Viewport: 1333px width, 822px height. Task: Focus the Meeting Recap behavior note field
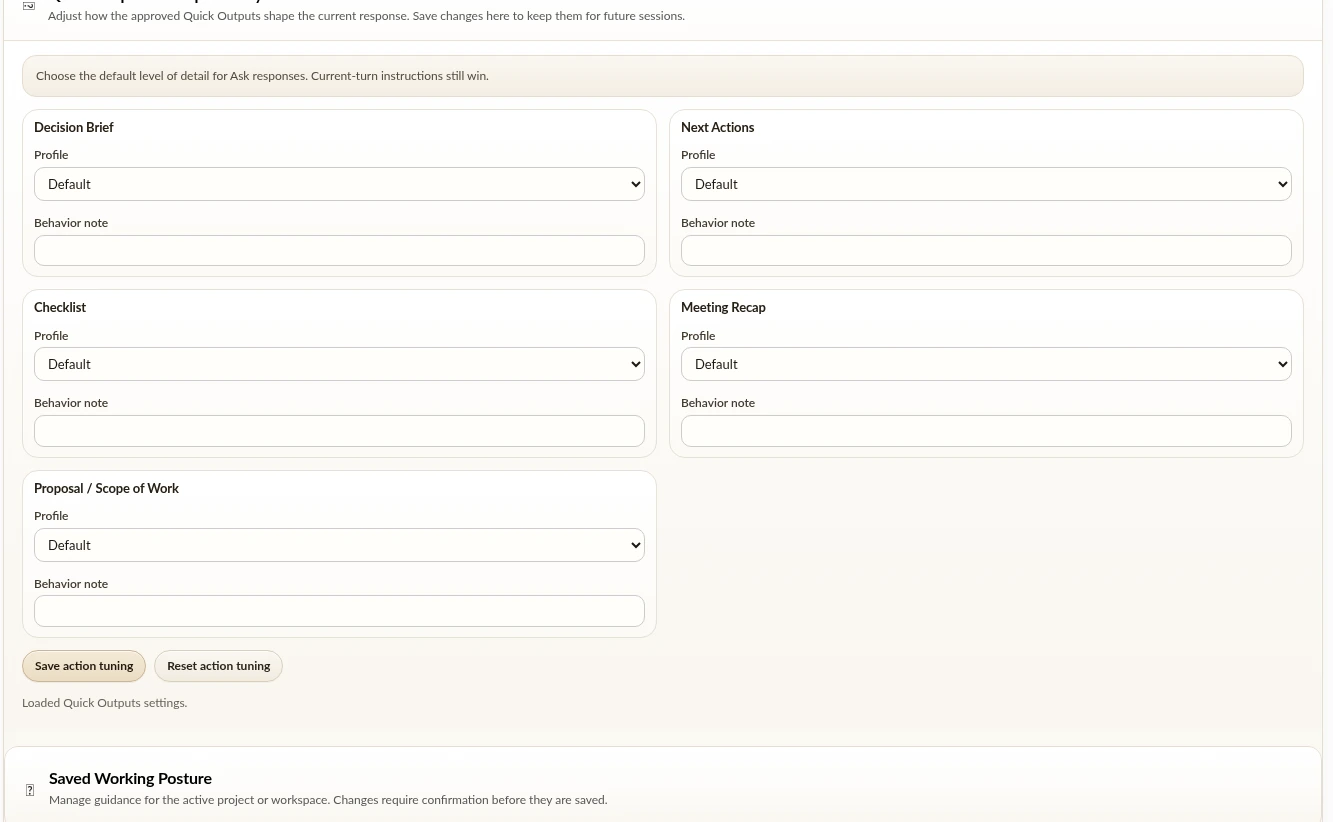click(986, 431)
